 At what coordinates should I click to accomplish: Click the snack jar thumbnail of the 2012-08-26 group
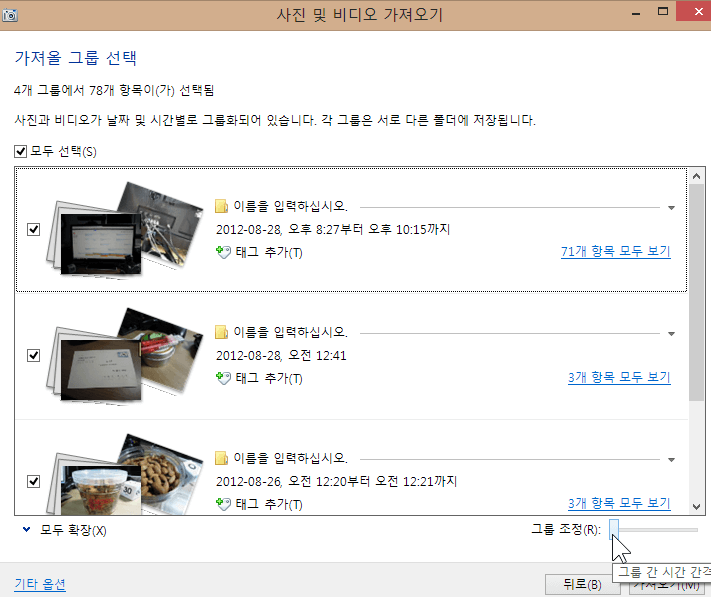[x=101, y=490]
